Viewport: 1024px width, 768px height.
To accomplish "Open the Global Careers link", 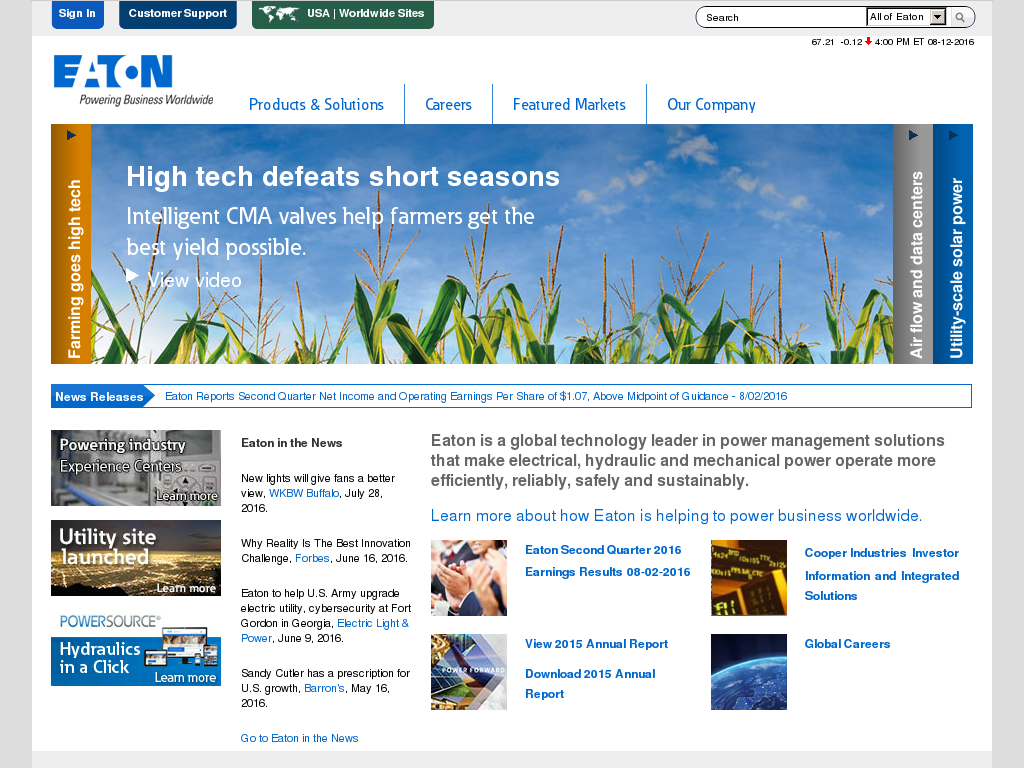I will [847, 644].
